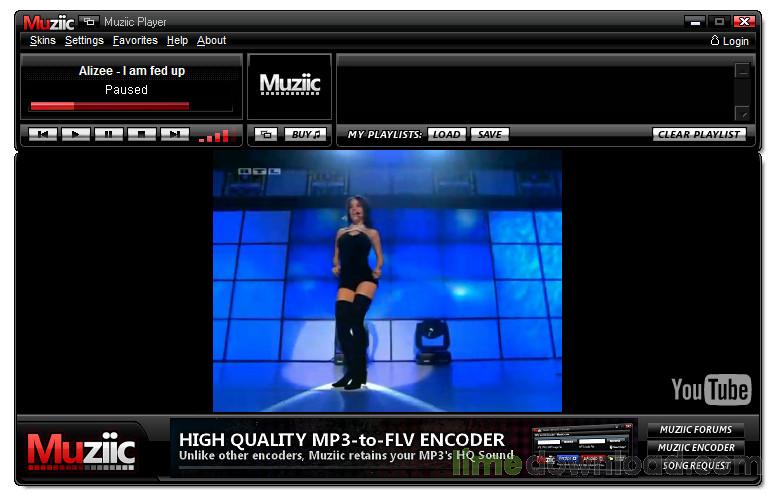Image resolution: width=770 pixels, height=494 pixels.
Task: Pause playback with the Pause button
Action: pos(108,134)
